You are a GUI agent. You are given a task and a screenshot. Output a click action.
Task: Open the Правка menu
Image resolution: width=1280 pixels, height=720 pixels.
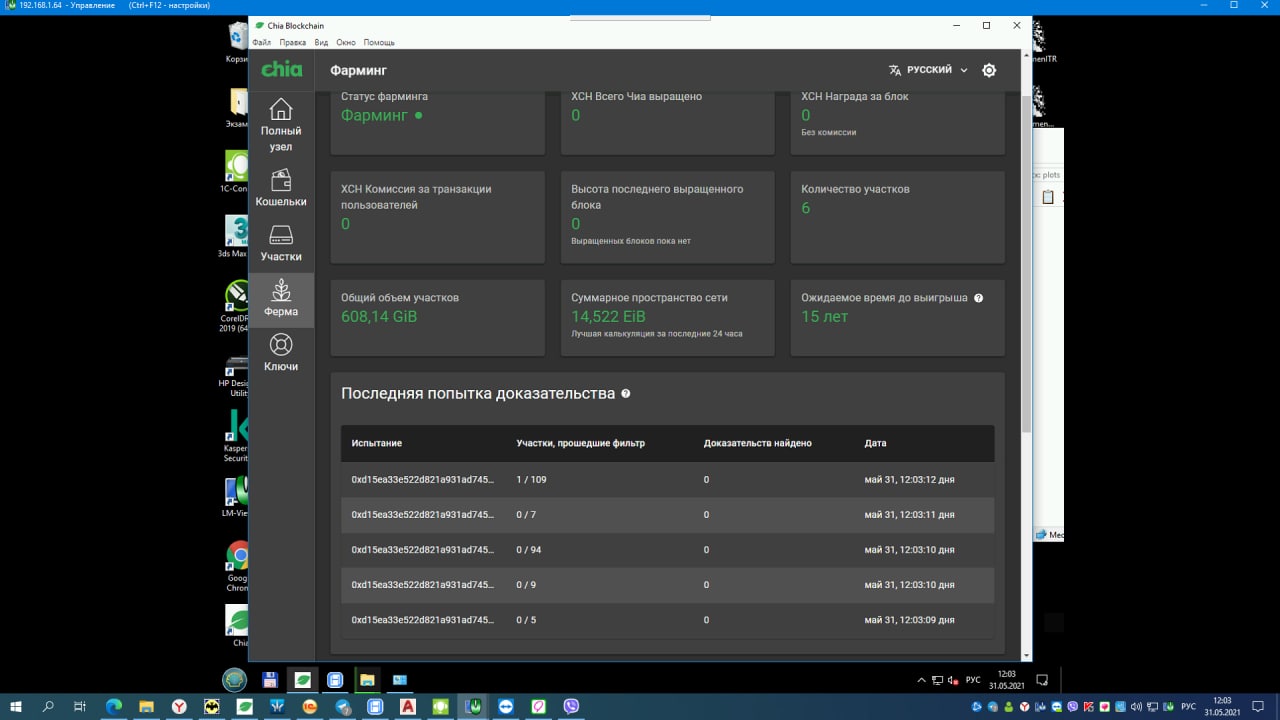[x=293, y=42]
